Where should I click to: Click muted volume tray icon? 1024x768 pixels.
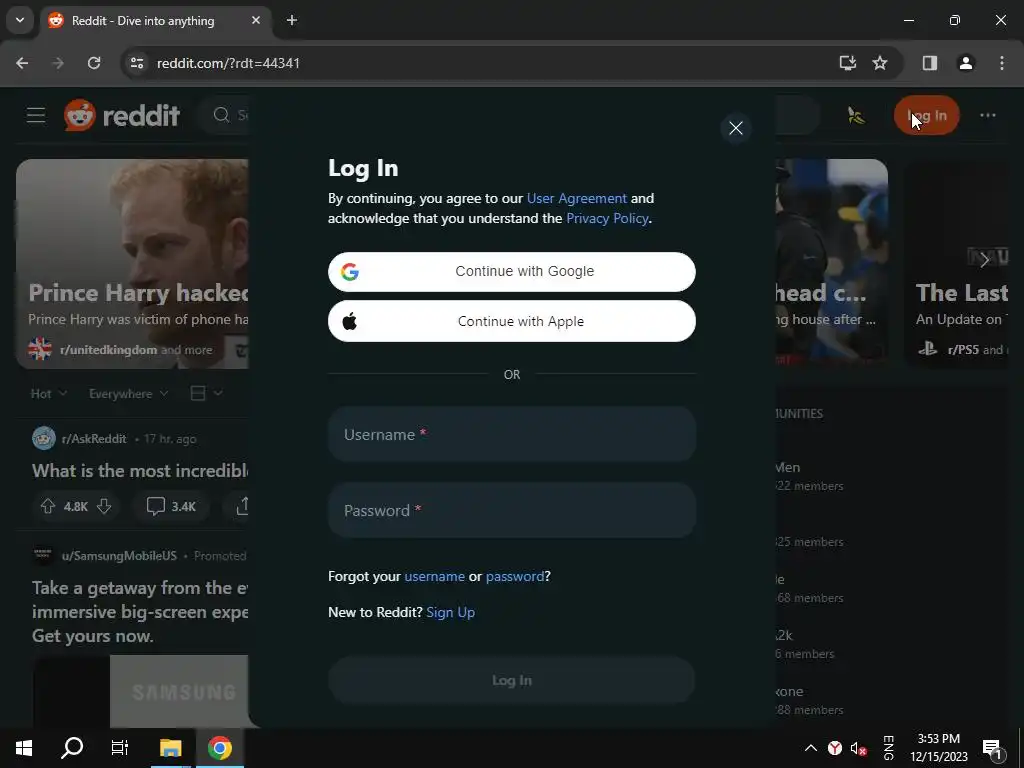click(x=858, y=748)
